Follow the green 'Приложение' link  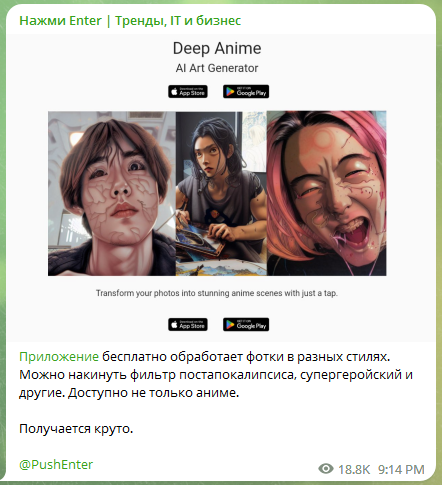tap(59, 357)
